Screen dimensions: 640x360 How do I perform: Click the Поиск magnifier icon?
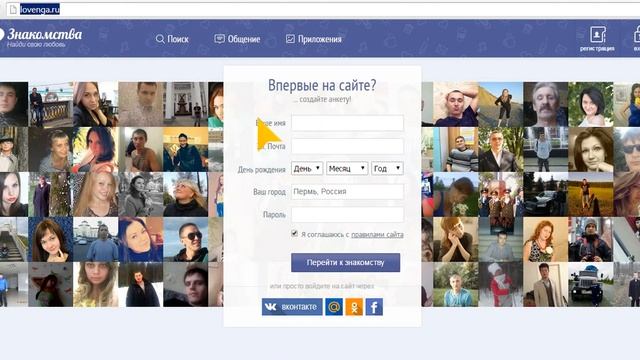160,39
